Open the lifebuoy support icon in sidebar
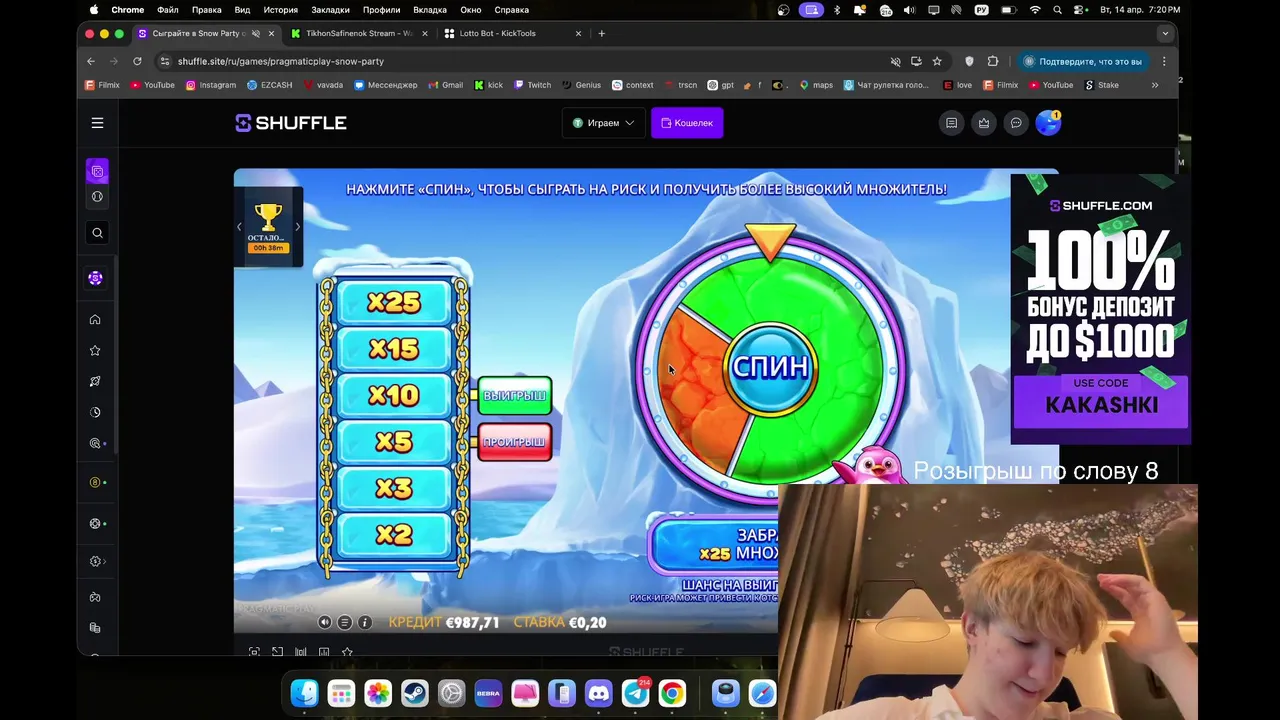The image size is (1280, 720). pyautogui.click(x=95, y=523)
